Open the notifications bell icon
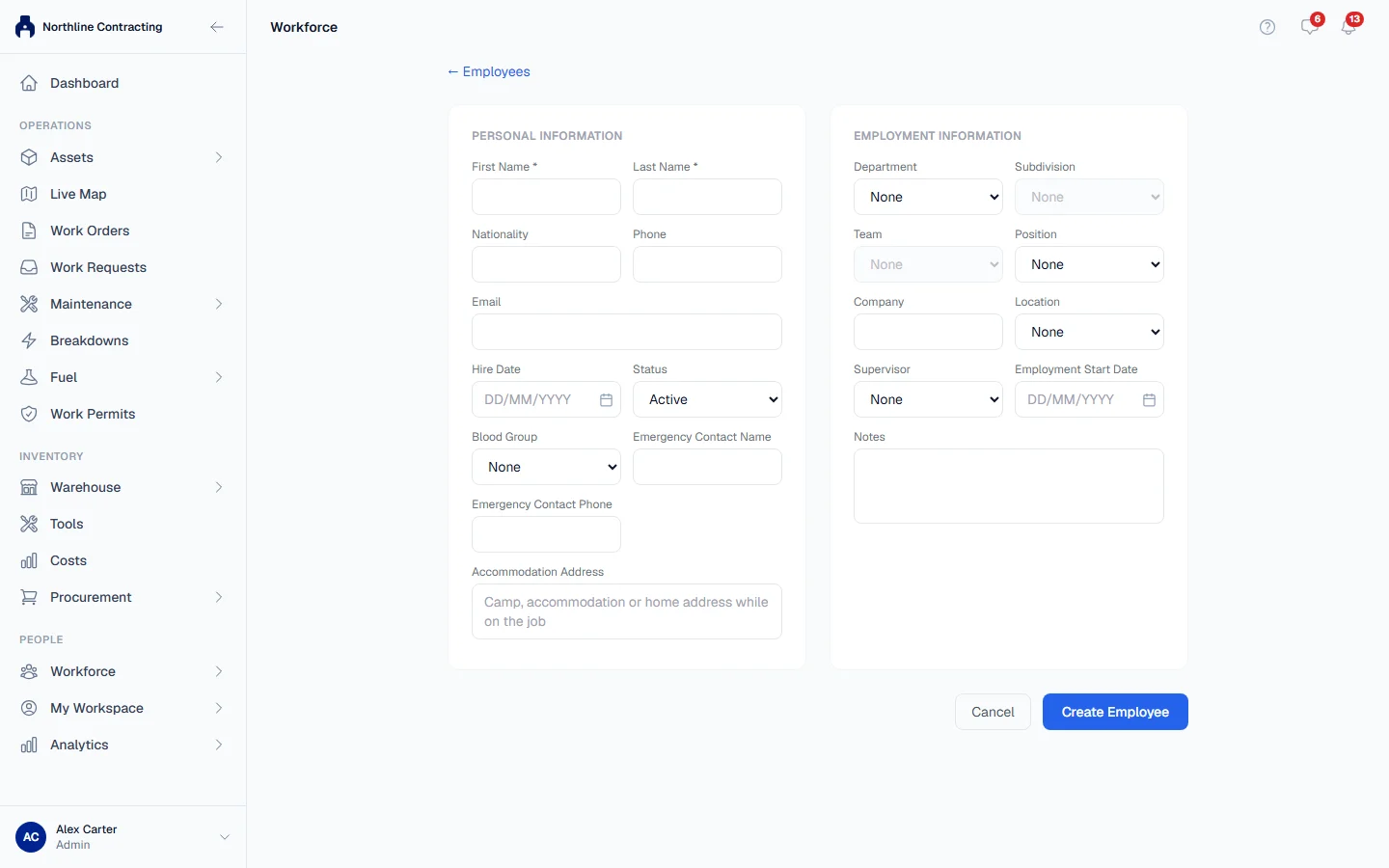The image size is (1389, 868). pos(1348,26)
